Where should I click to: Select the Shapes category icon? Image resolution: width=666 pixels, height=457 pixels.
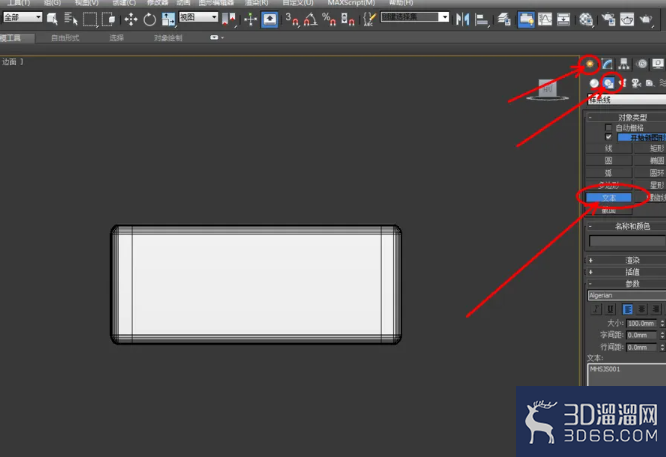click(x=609, y=83)
